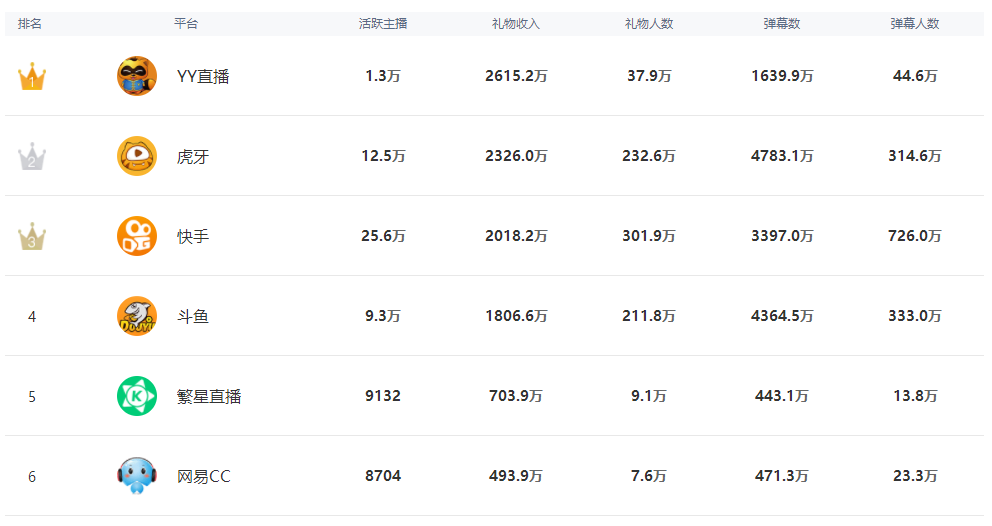Click the 斗鱼 platform logo
Viewport: 992px width, 526px height.
[137, 316]
